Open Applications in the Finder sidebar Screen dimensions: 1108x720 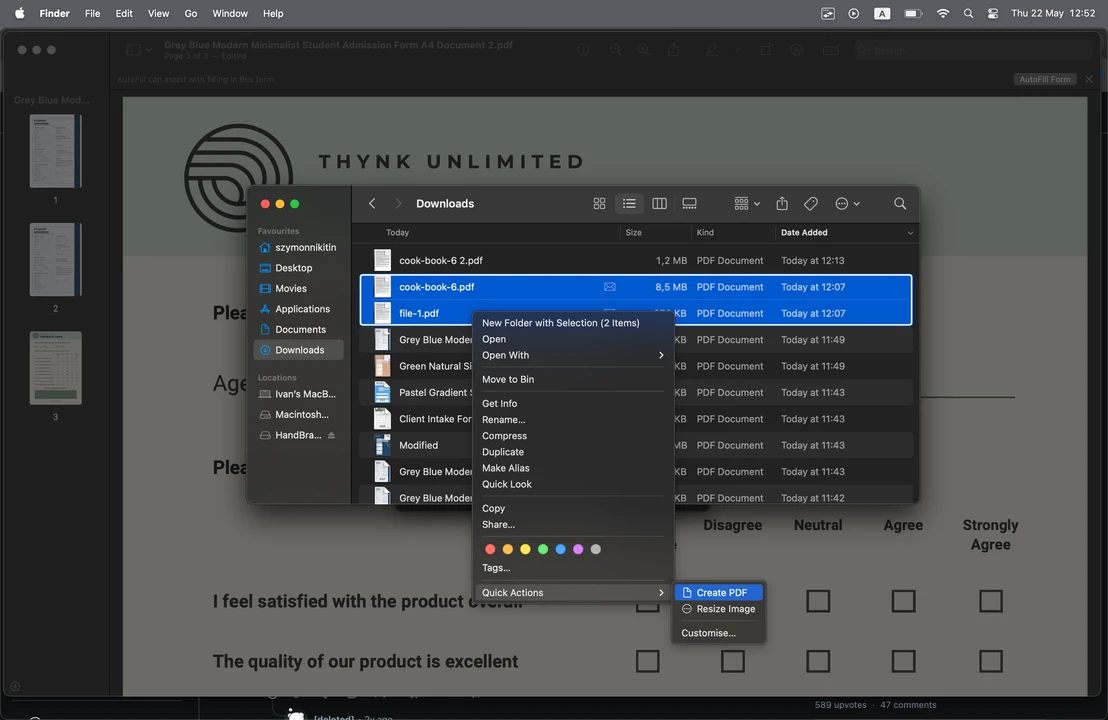tap(298, 309)
